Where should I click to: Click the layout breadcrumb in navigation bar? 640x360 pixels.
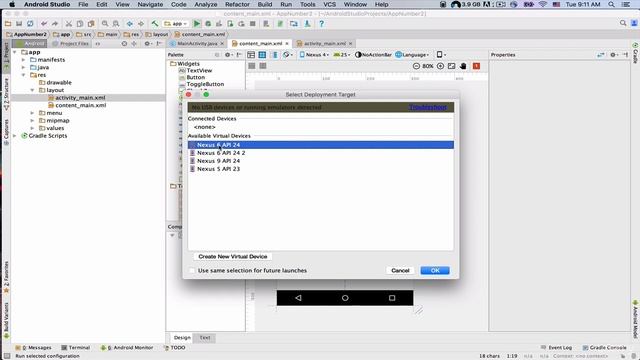157,35
